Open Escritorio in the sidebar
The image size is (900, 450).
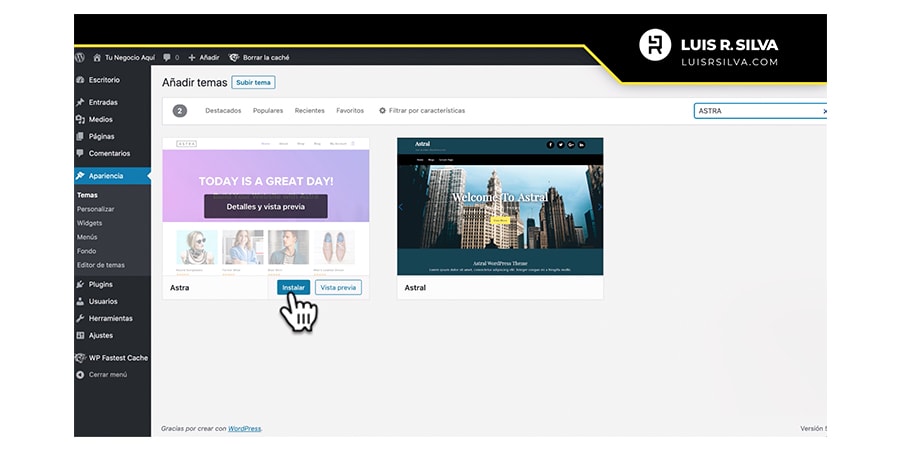click(104, 80)
